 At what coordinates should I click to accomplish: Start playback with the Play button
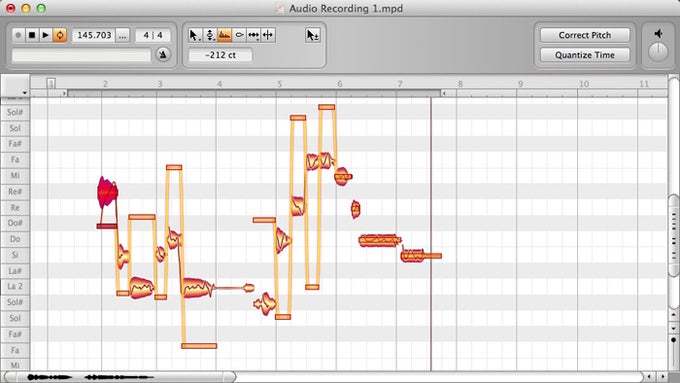tap(46, 35)
